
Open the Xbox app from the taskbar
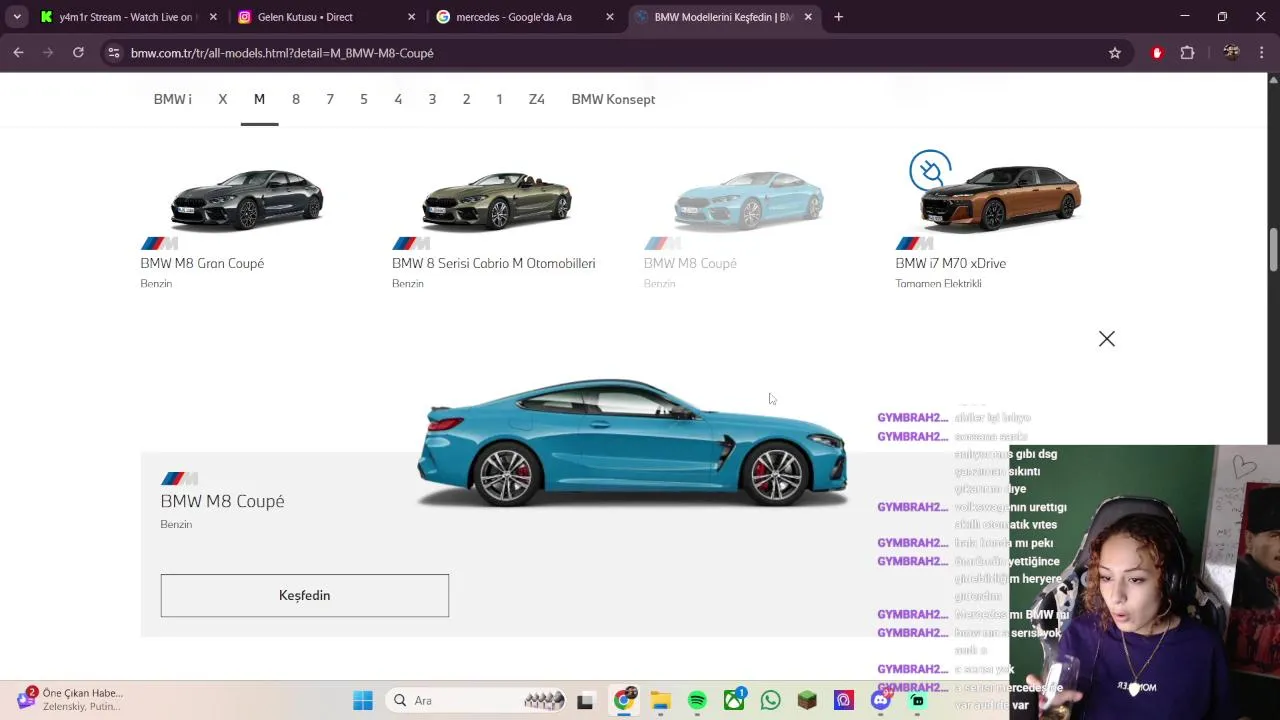pyautogui.click(x=734, y=700)
